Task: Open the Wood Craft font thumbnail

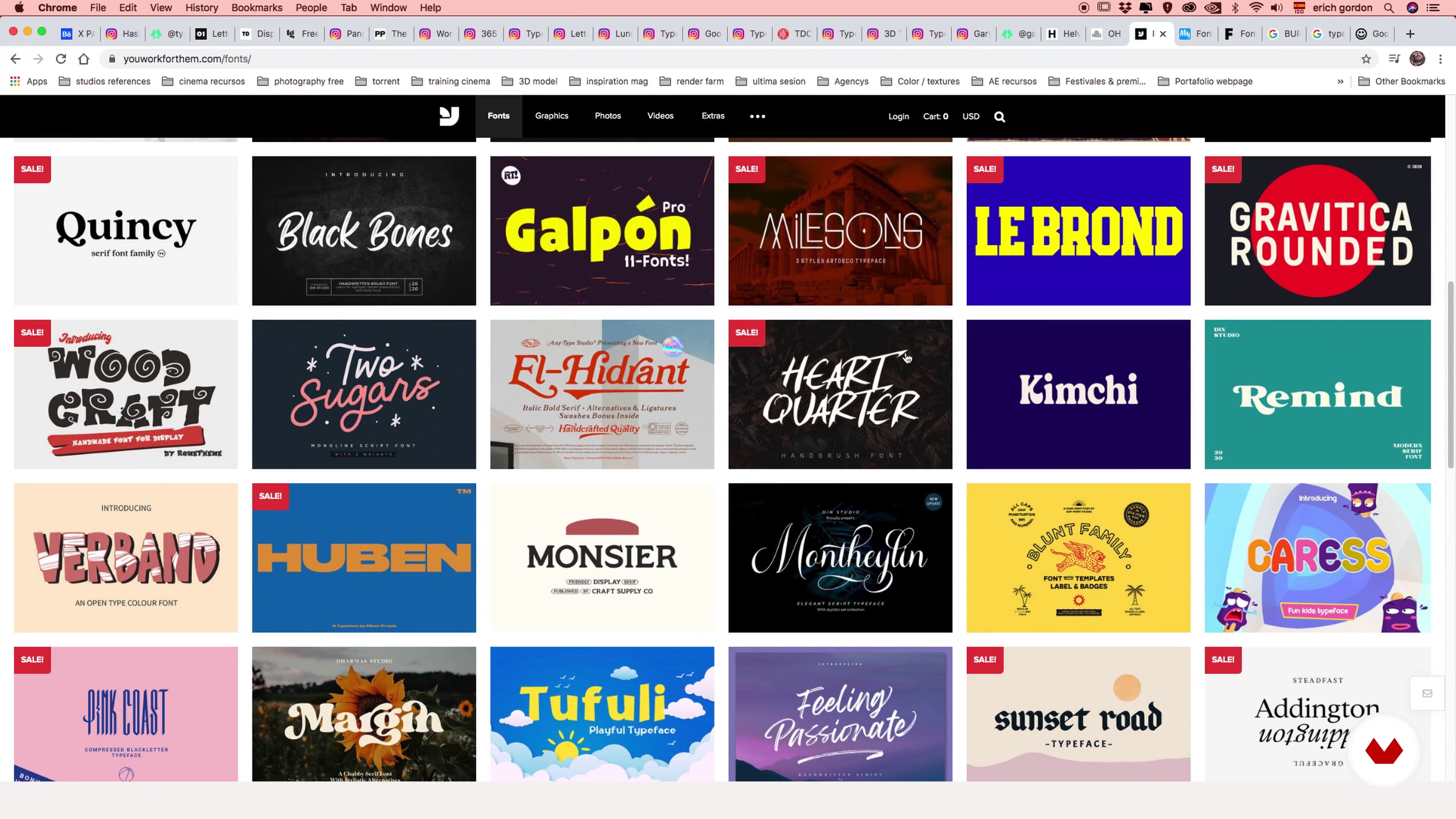Action: (126, 394)
